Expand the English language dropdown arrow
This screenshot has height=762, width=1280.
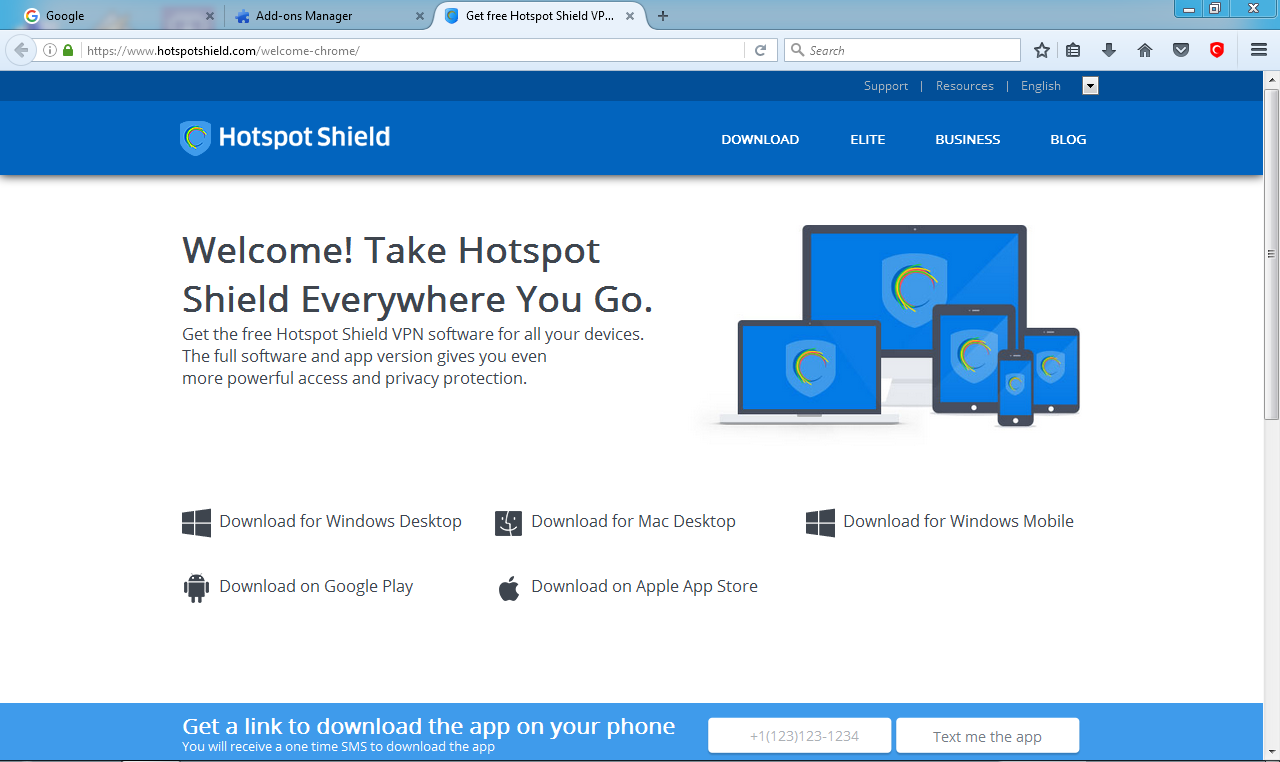point(1090,86)
